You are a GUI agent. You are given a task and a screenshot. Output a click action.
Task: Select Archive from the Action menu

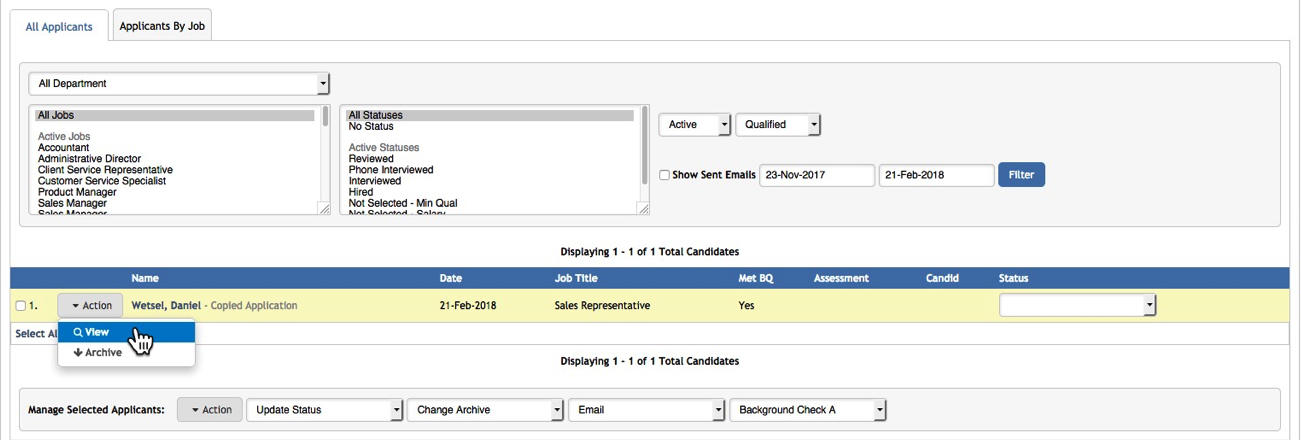[x=98, y=353]
